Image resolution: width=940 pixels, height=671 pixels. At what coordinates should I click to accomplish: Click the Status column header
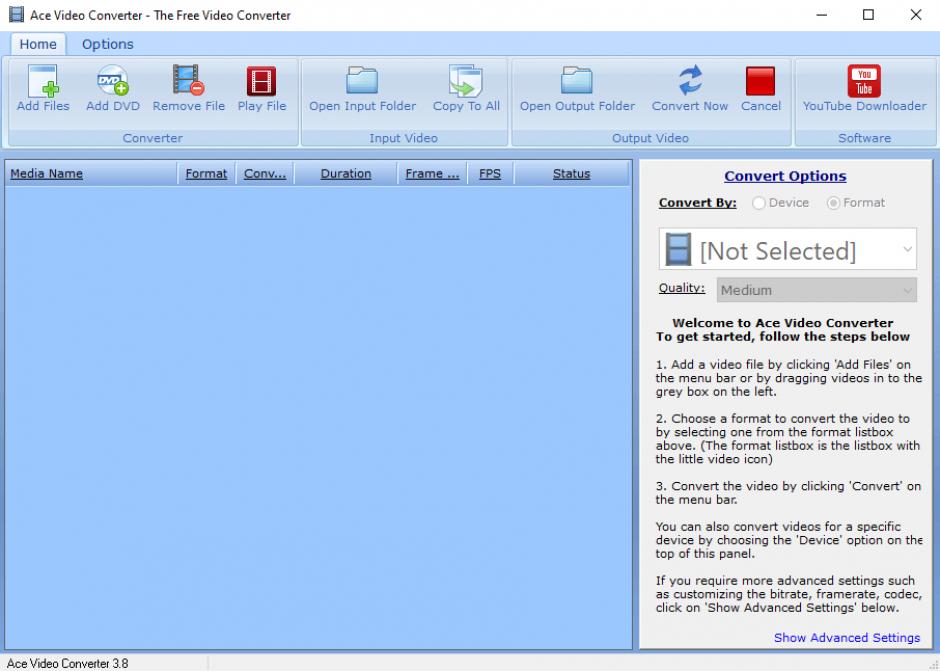click(x=571, y=174)
